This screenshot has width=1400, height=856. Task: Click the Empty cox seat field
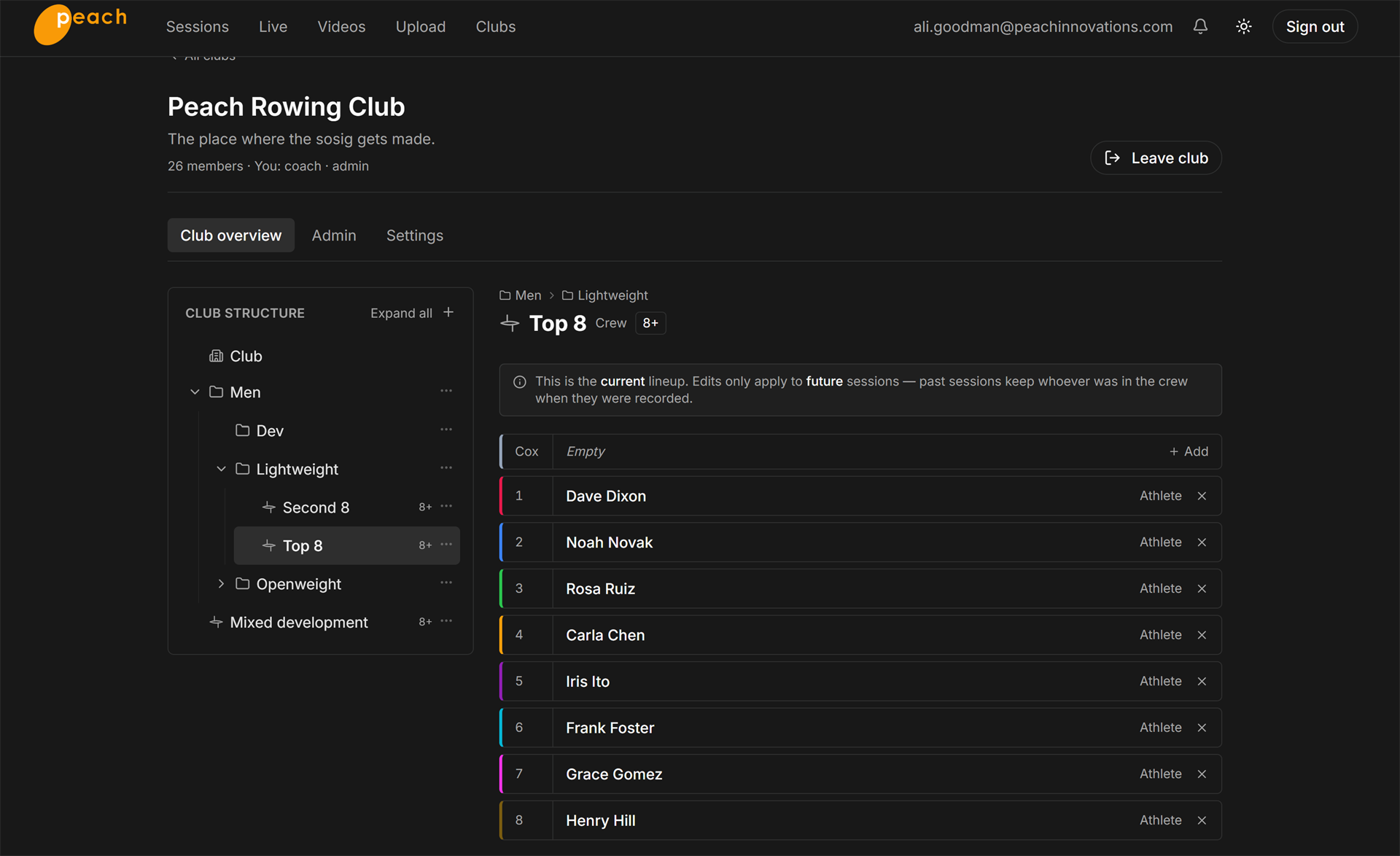click(x=860, y=451)
